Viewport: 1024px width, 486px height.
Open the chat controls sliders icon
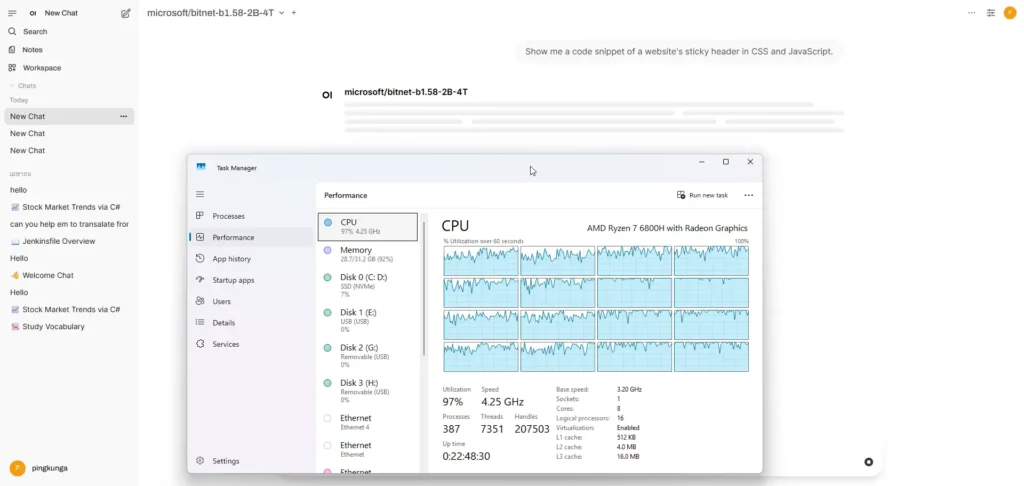click(991, 12)
